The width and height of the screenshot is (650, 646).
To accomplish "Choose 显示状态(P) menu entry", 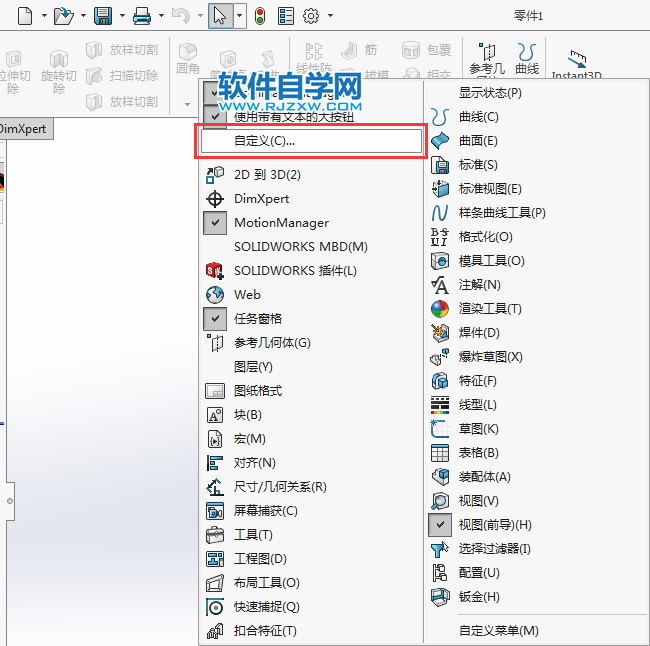I will point(490,93).
